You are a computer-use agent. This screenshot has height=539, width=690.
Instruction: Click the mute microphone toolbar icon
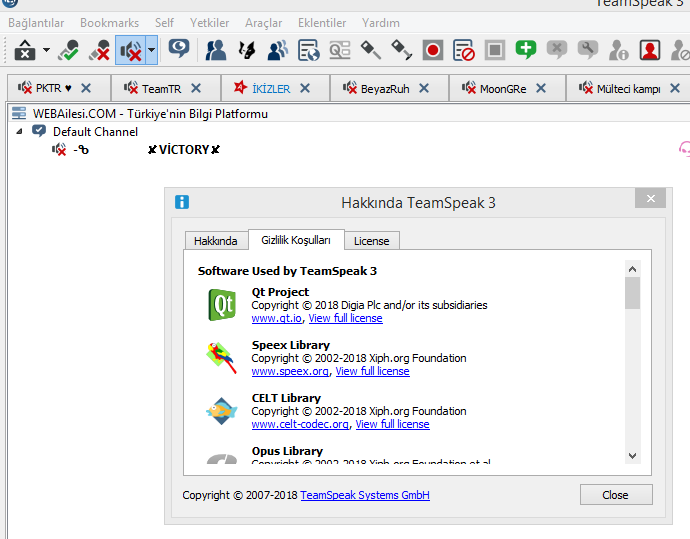(99, 50)
